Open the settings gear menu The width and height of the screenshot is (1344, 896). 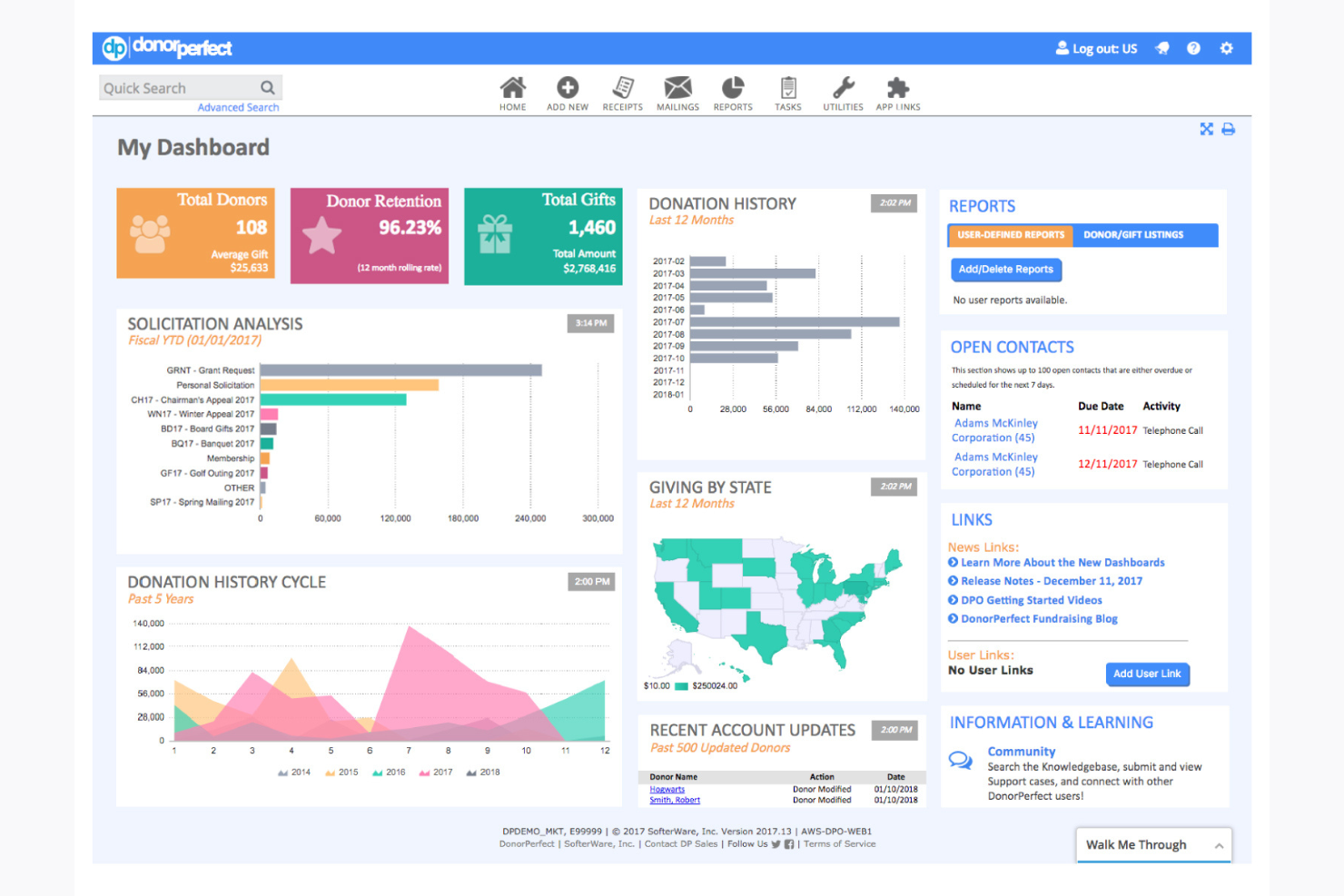pos(1227,47)
